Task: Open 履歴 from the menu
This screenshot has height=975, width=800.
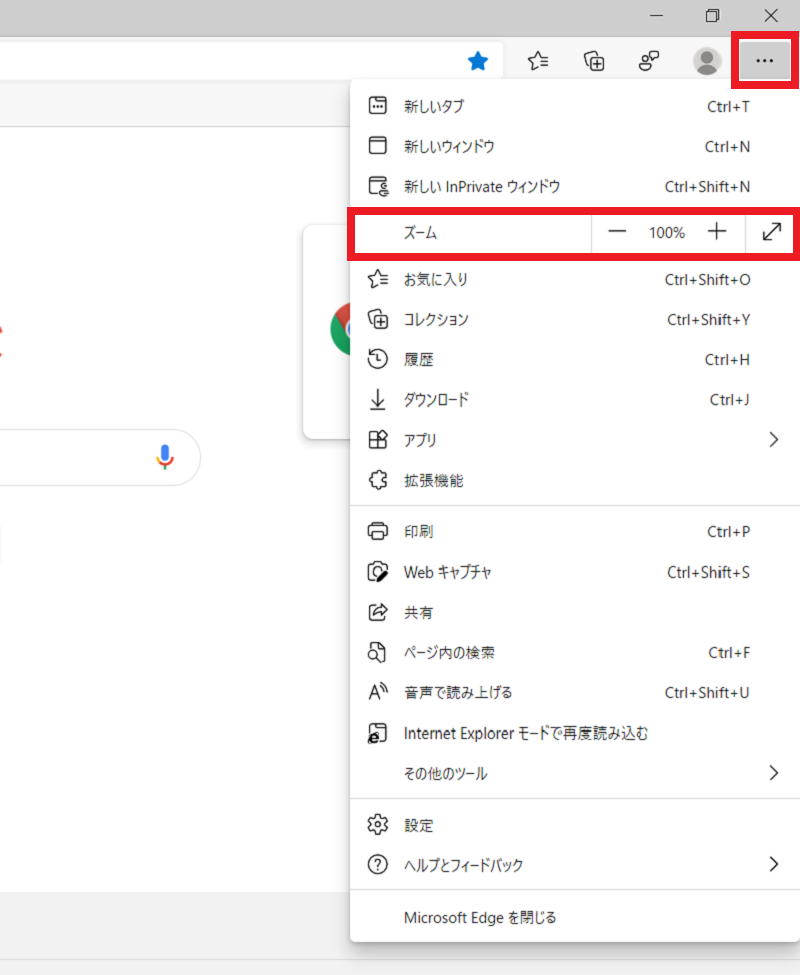Action: pyautogui.click(x=575, y=359)
